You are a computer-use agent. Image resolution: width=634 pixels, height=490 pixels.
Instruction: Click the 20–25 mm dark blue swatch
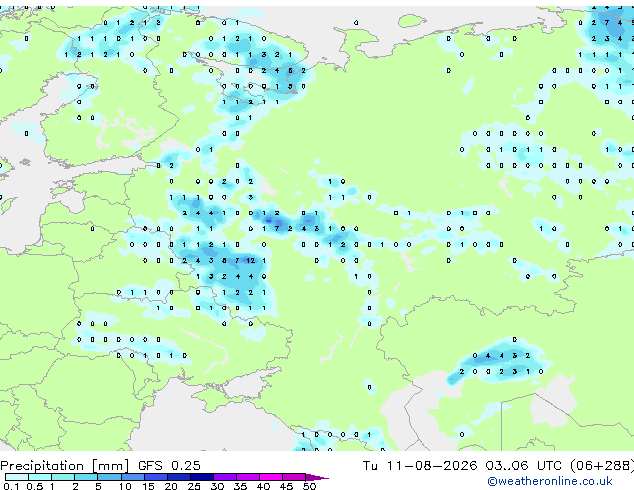(178, 477)
